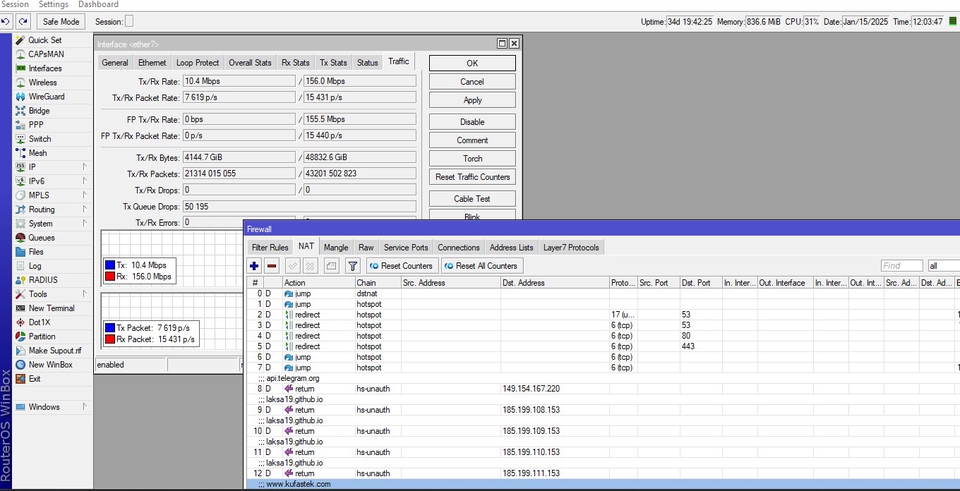The height and width of the screenshot is (491, 960).
Task: Open Log section
Action: click(x=34, y=266)
